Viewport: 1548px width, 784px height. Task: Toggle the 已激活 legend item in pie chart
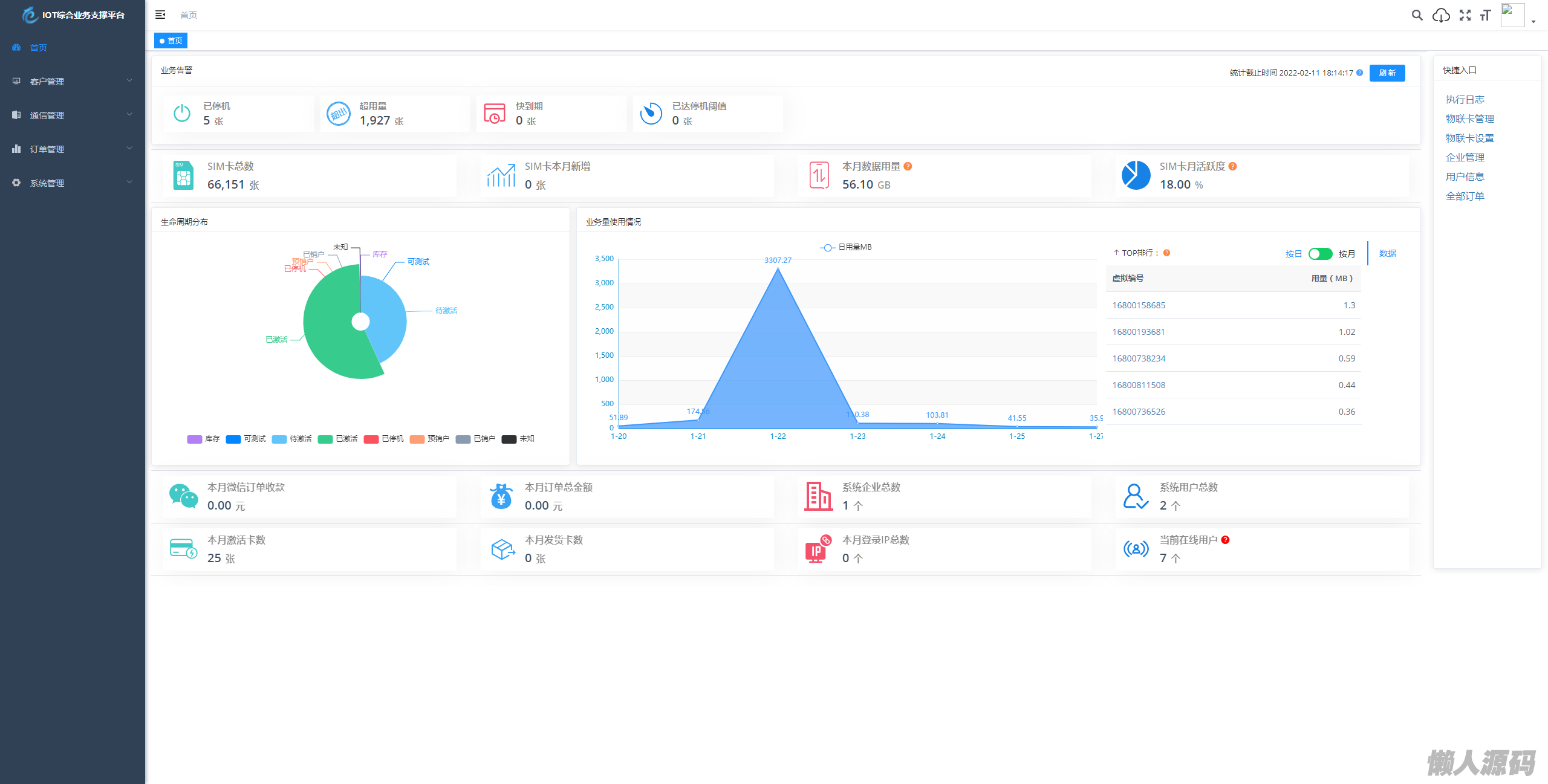pyautogui.click(x=337, y=439)
